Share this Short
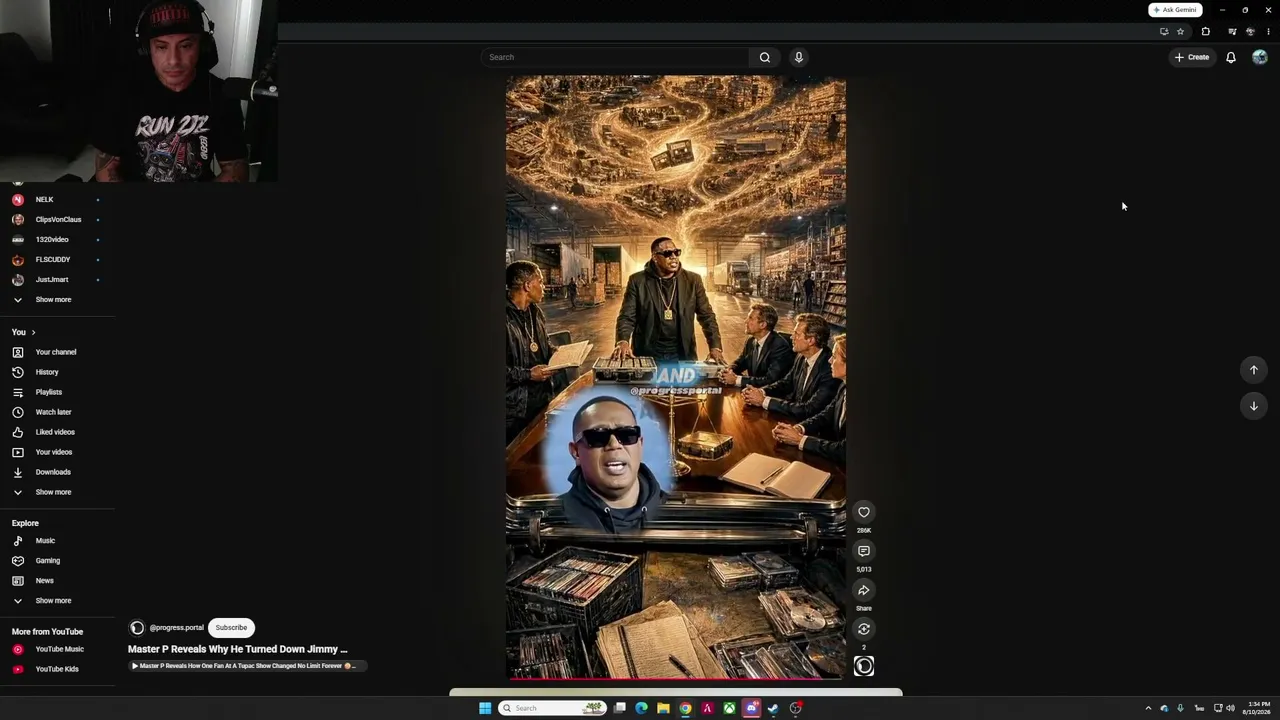This screenshot has height=720, width=1280. 864,590
